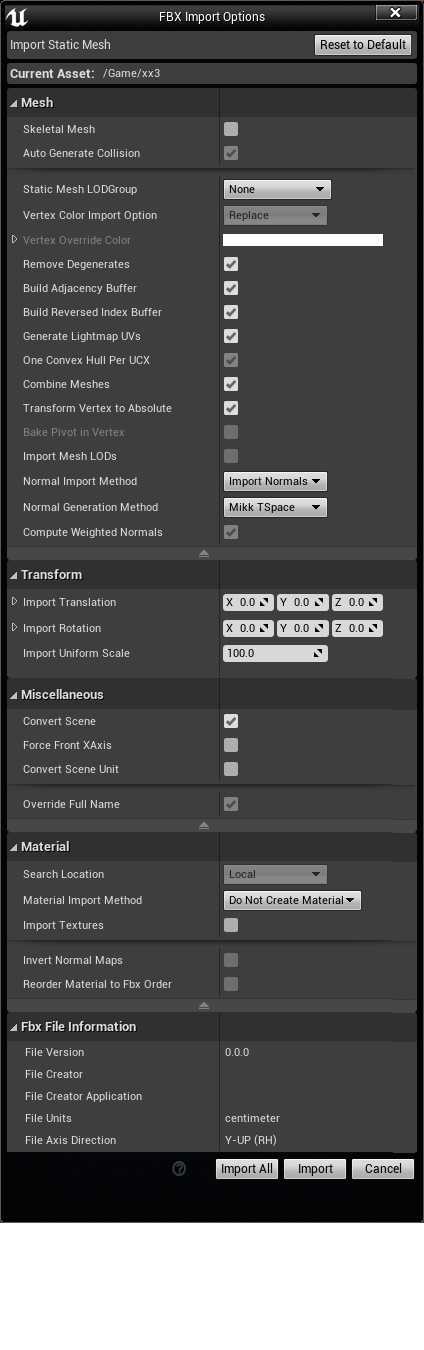Collapse the Material section

[14, 848]
